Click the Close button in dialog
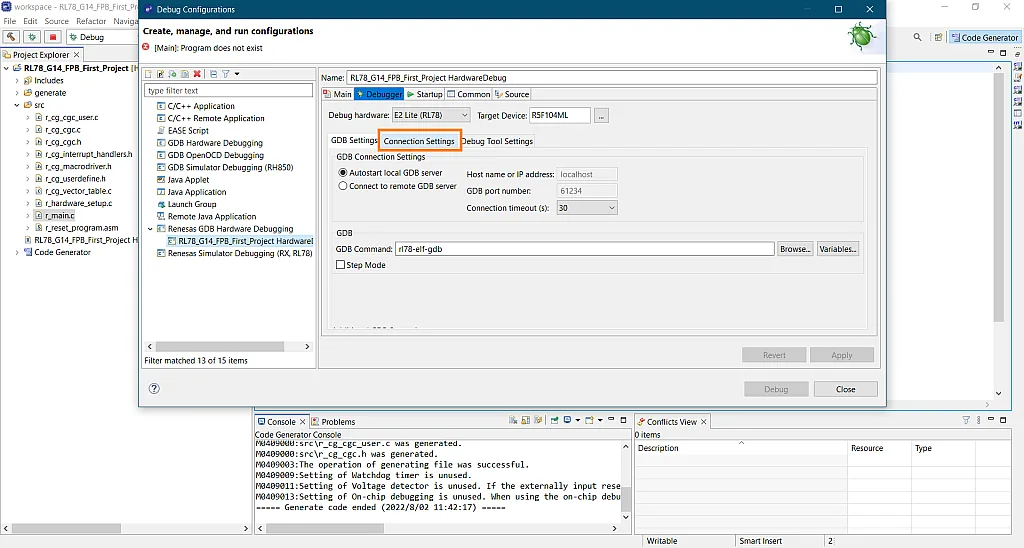 point(845,389)
